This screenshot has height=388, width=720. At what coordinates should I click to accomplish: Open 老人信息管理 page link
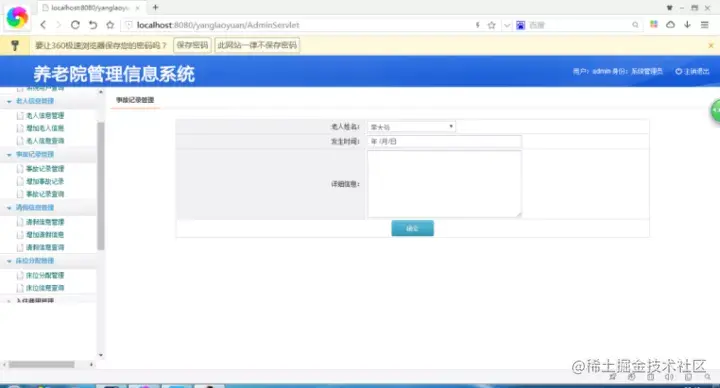point(45,116)
